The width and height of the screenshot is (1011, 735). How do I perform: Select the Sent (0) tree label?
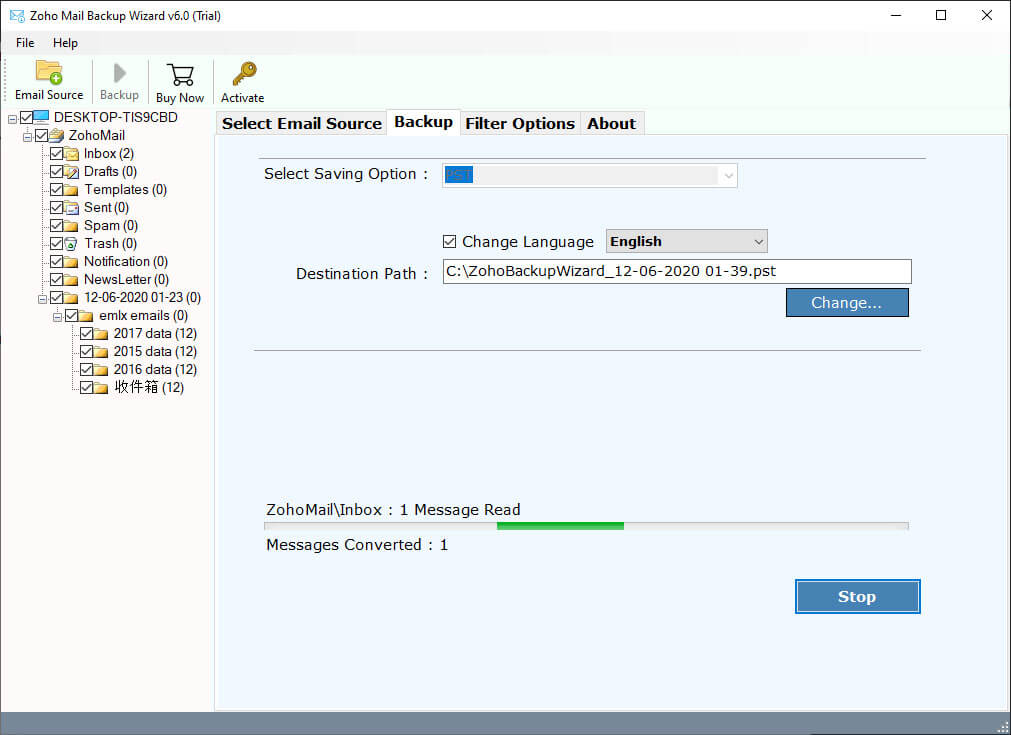click(x=106, y=208)
